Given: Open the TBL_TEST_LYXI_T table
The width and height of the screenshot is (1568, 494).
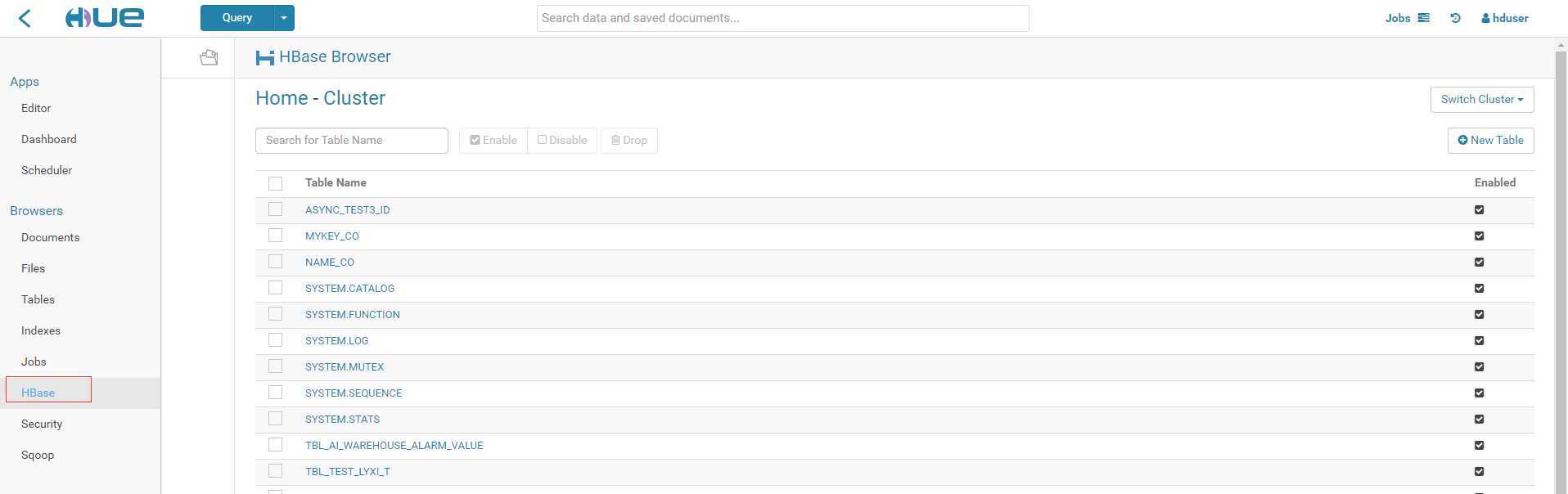Looking at the screenshot, I should tap(347, 472).
